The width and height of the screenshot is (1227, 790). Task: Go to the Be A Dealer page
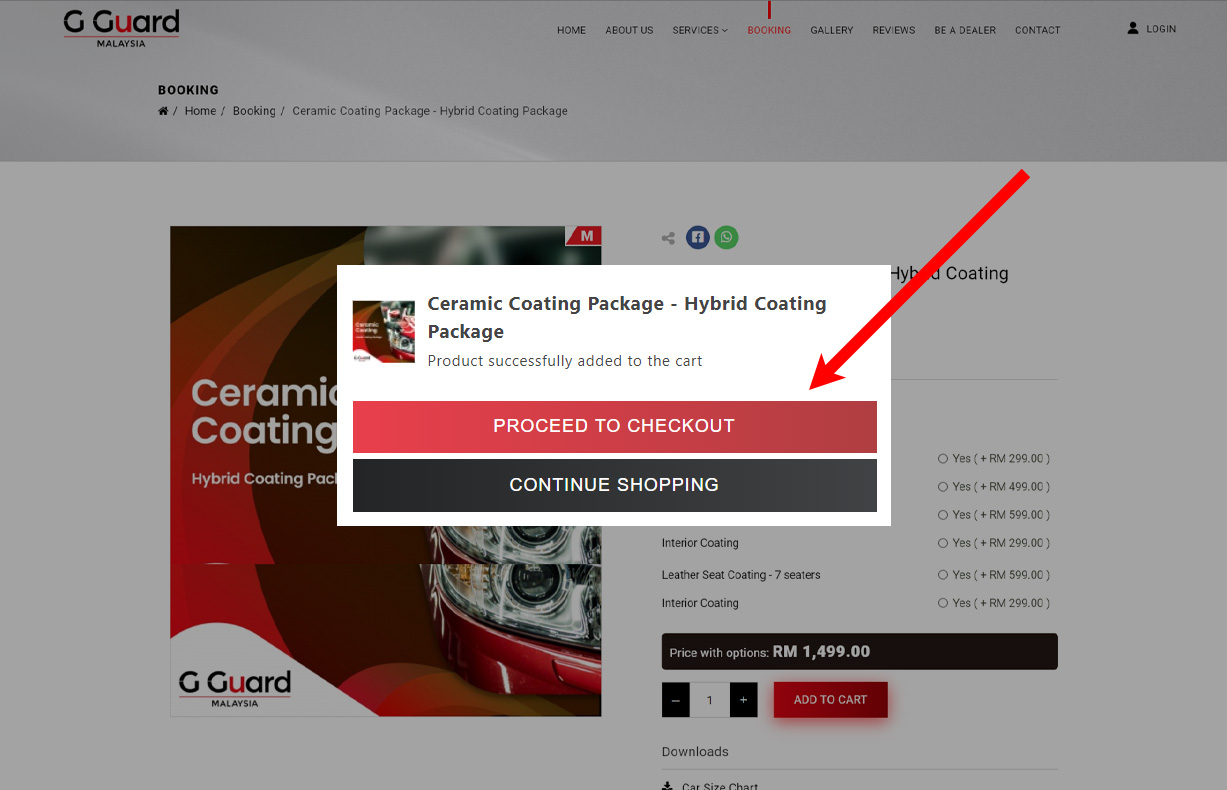pyautogui.click(x=964, y=30)
